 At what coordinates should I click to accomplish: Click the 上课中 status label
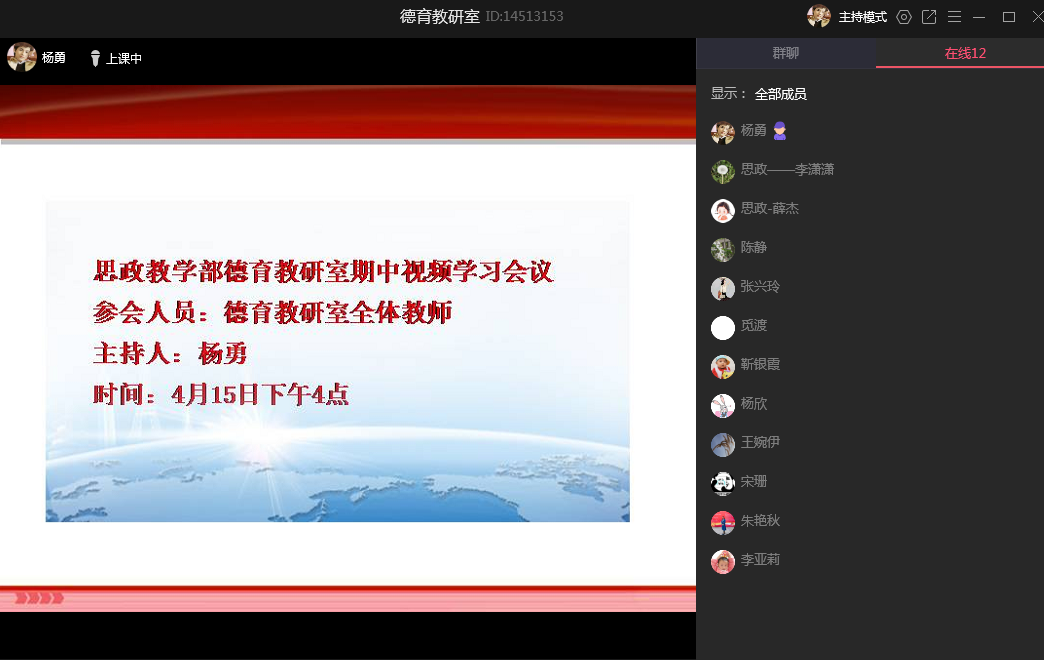124,59
